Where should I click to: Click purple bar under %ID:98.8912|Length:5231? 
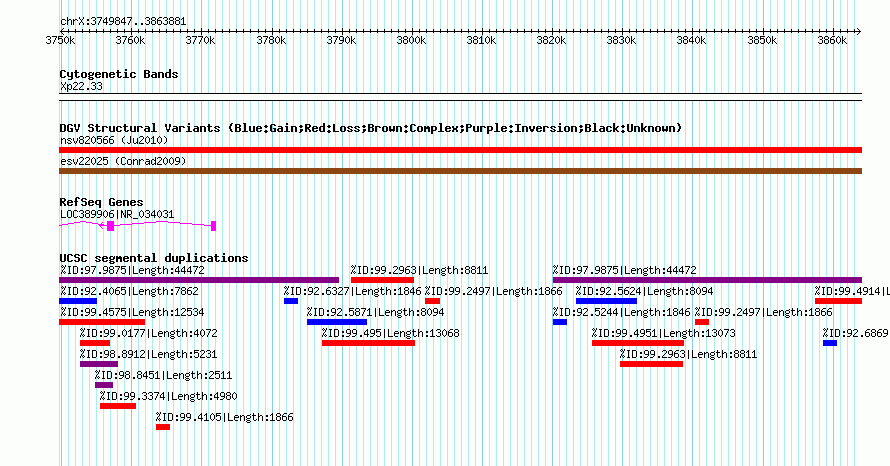[x=99, y=364]
